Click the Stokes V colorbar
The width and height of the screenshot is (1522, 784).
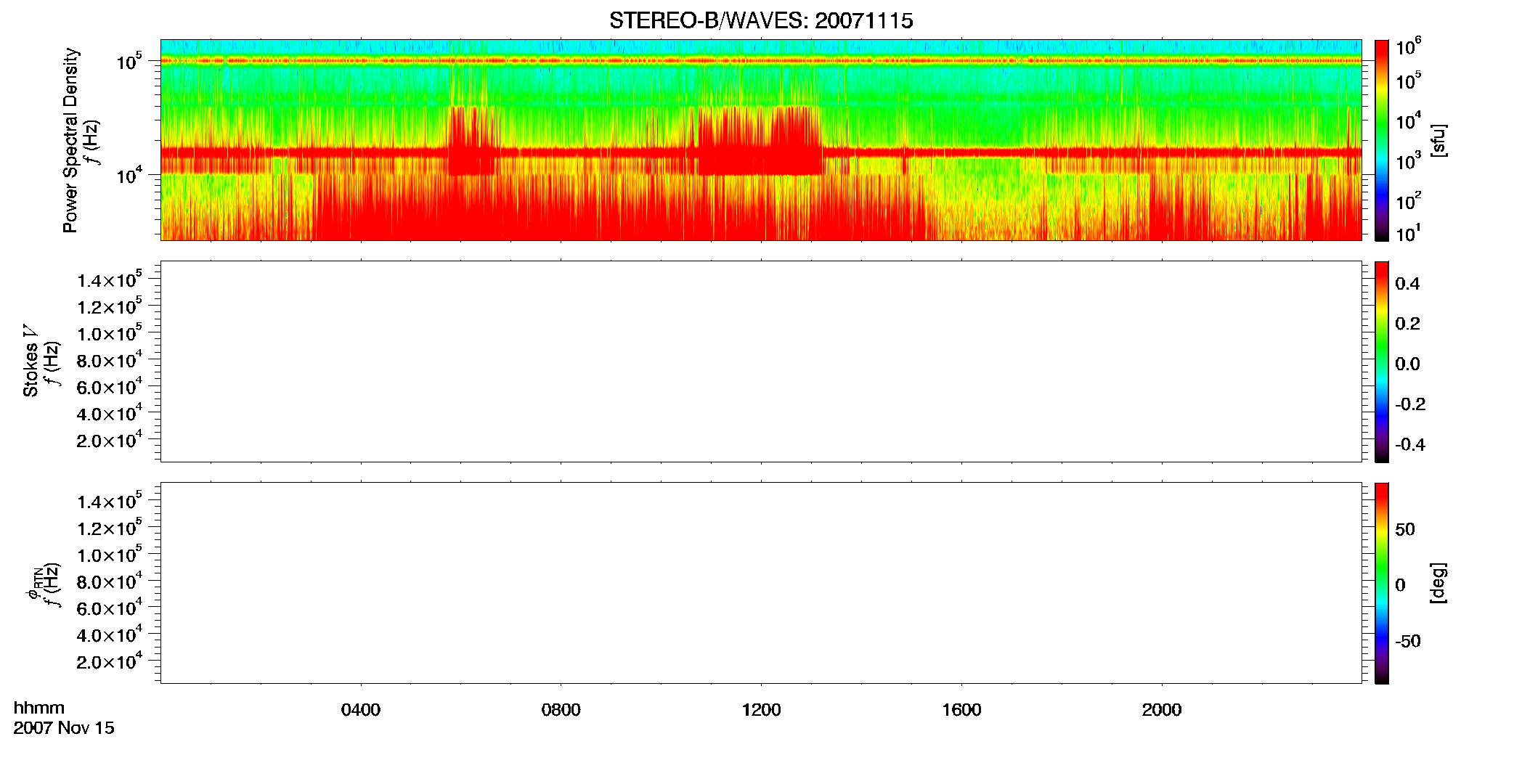[1382, 362]
